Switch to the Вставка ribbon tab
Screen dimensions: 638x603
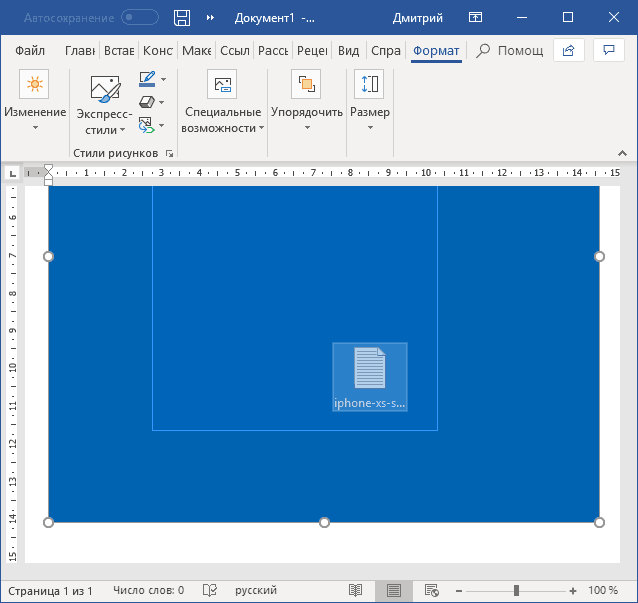(x=119, y=51)
